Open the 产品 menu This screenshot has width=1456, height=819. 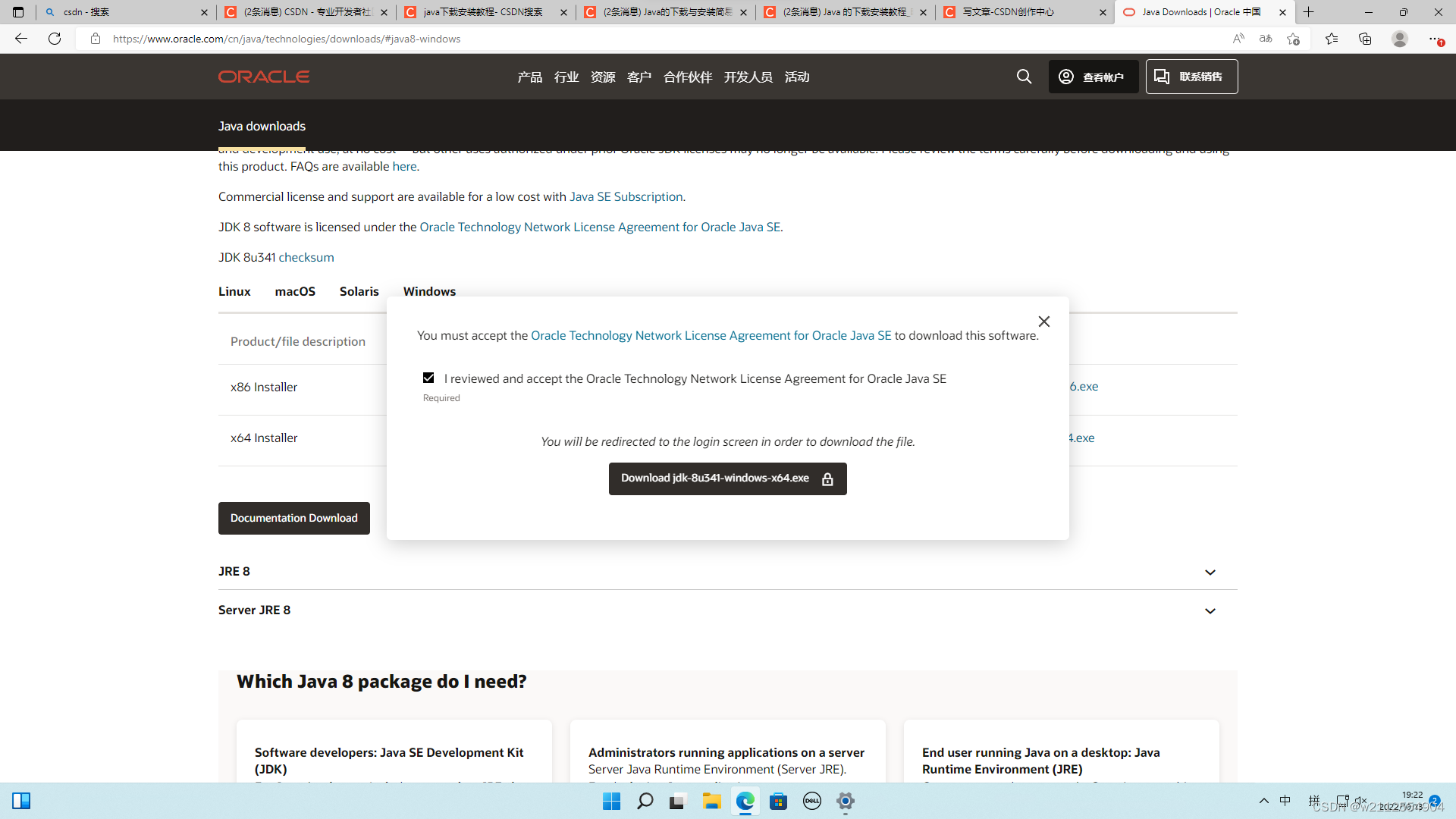(529, 77)
